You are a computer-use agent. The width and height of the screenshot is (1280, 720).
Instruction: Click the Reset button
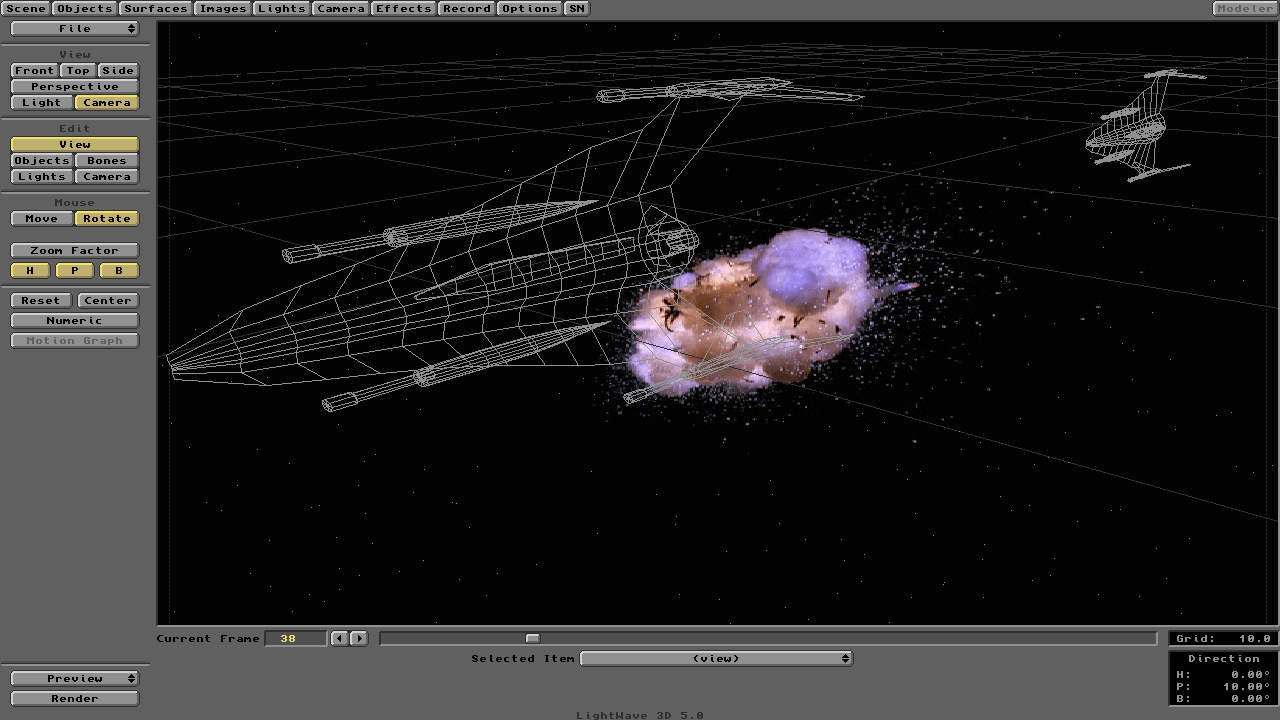pos(41,301)
